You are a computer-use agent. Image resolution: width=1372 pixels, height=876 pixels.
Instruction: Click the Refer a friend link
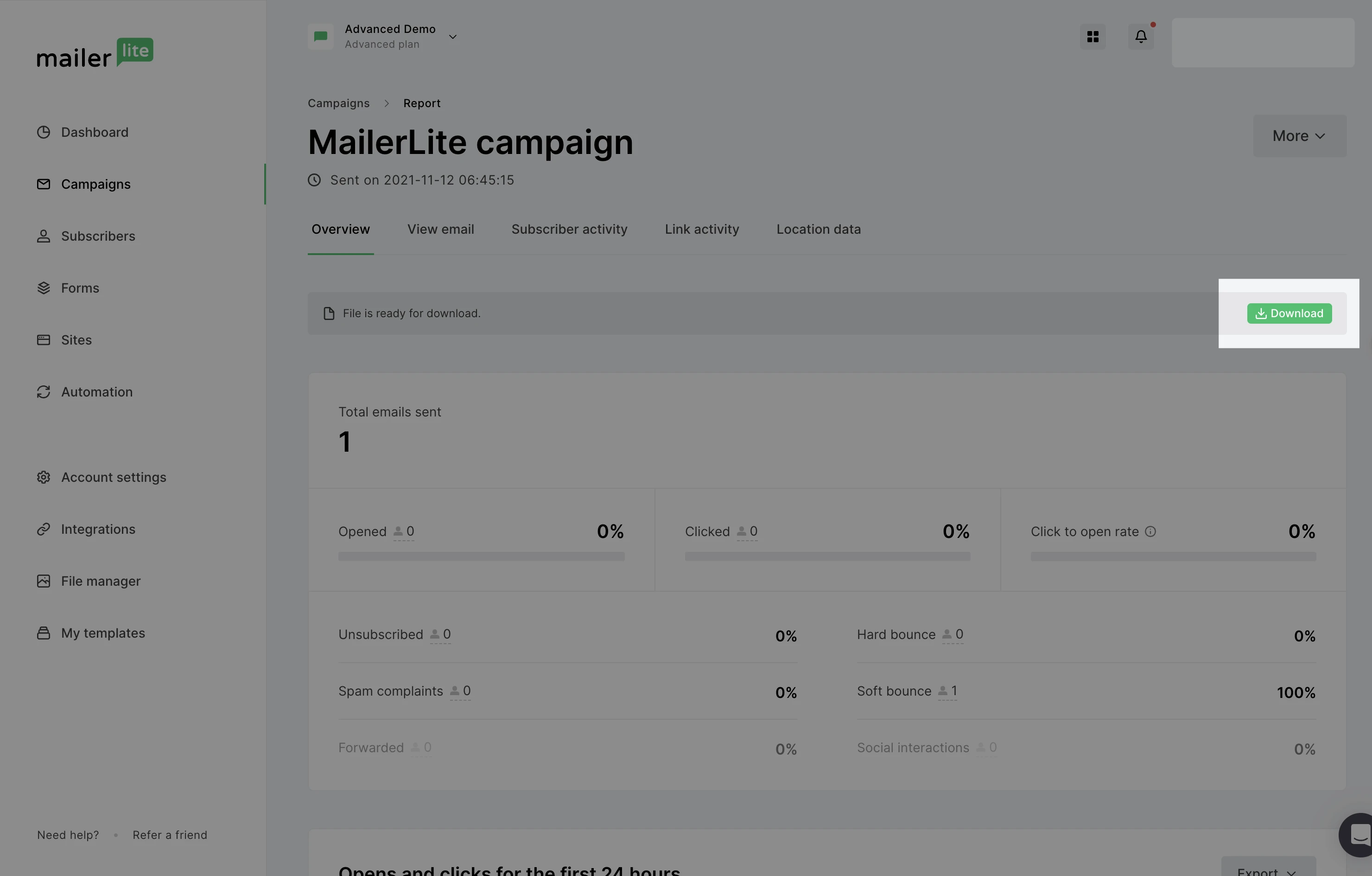[170, 835]
